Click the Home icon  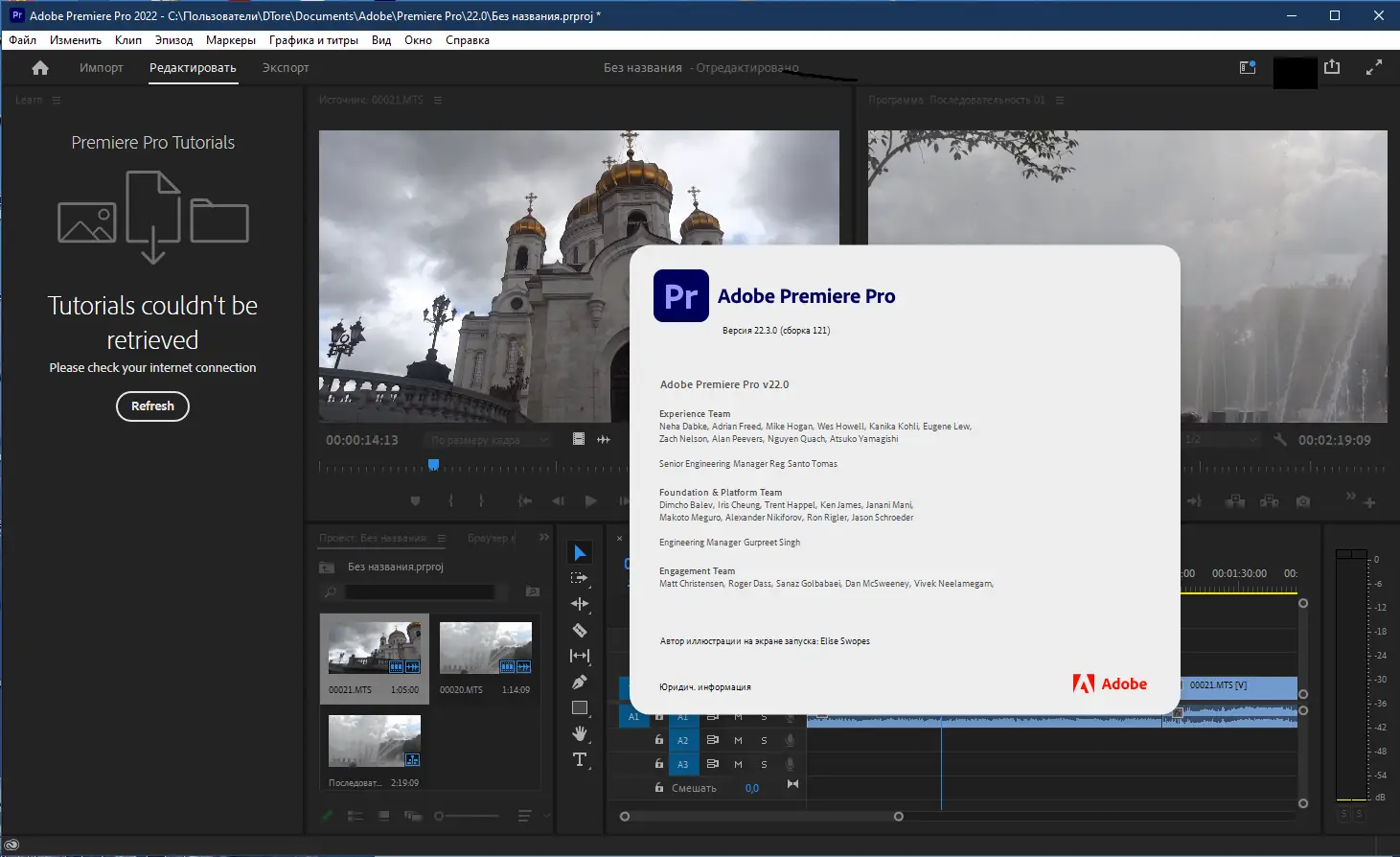click(40, 68)
